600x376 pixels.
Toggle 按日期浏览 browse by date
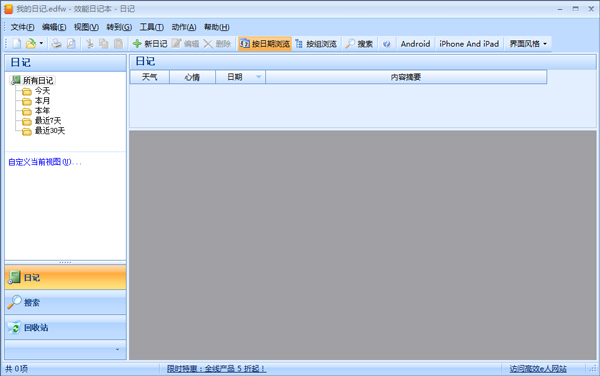tap(265, 44)
